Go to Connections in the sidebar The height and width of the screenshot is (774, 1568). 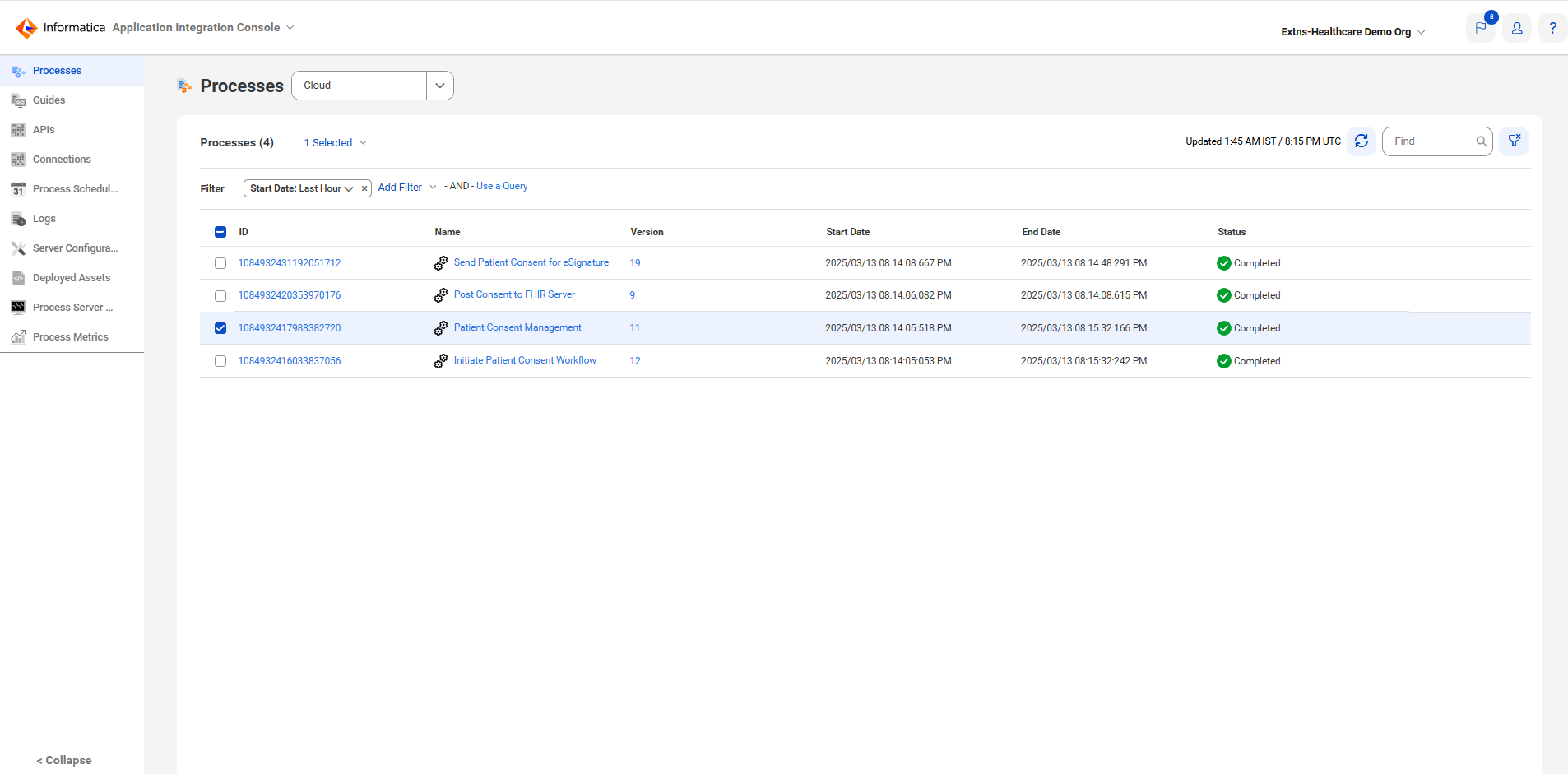[x=62, y=160]
